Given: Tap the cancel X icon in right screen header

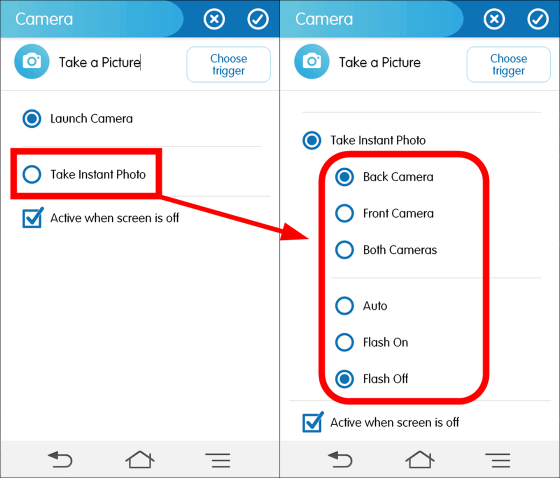Looking at the screenshot, I should tap(494, 19).
